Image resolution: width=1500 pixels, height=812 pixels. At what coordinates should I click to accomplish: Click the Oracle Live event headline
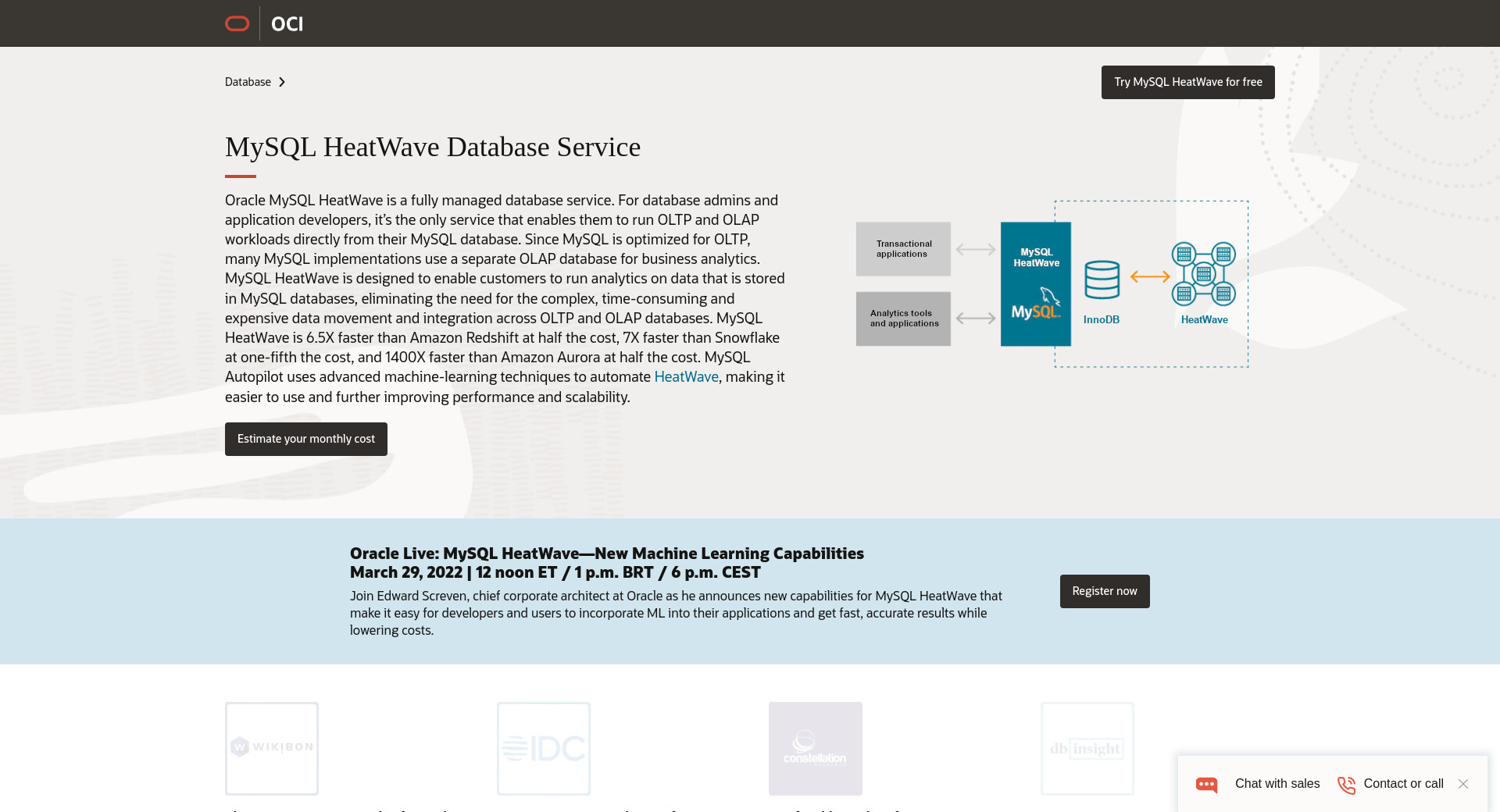(x=607, y=554)
